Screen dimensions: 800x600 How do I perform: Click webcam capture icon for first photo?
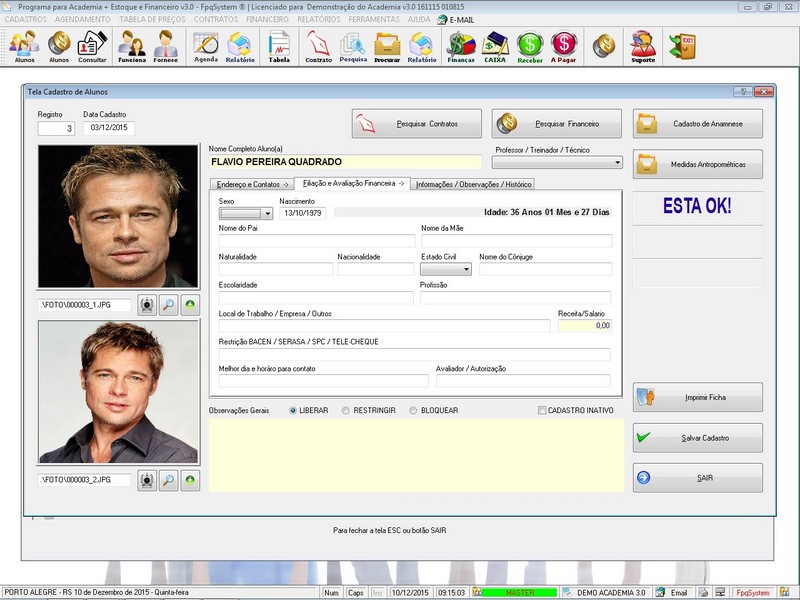click(147, 305)
